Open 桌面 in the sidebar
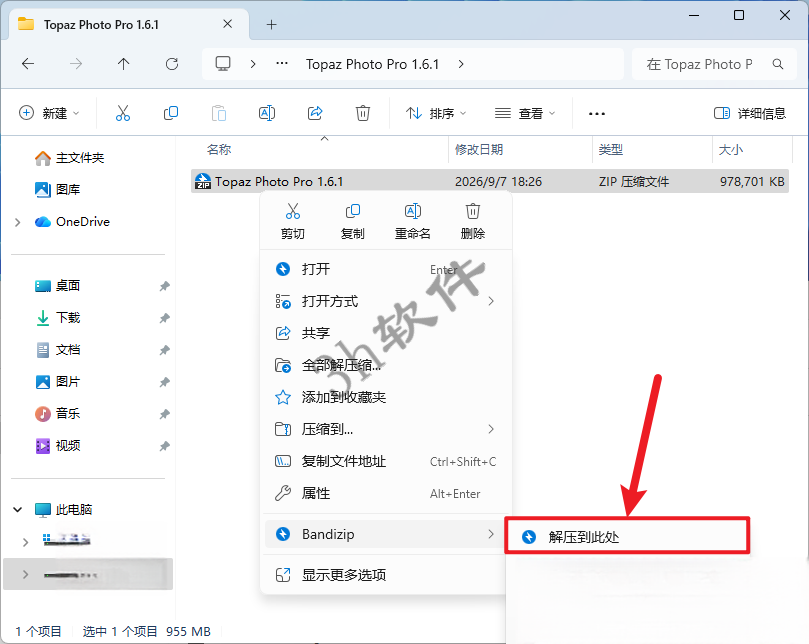809x644 pixels. [x=58, y=285]
